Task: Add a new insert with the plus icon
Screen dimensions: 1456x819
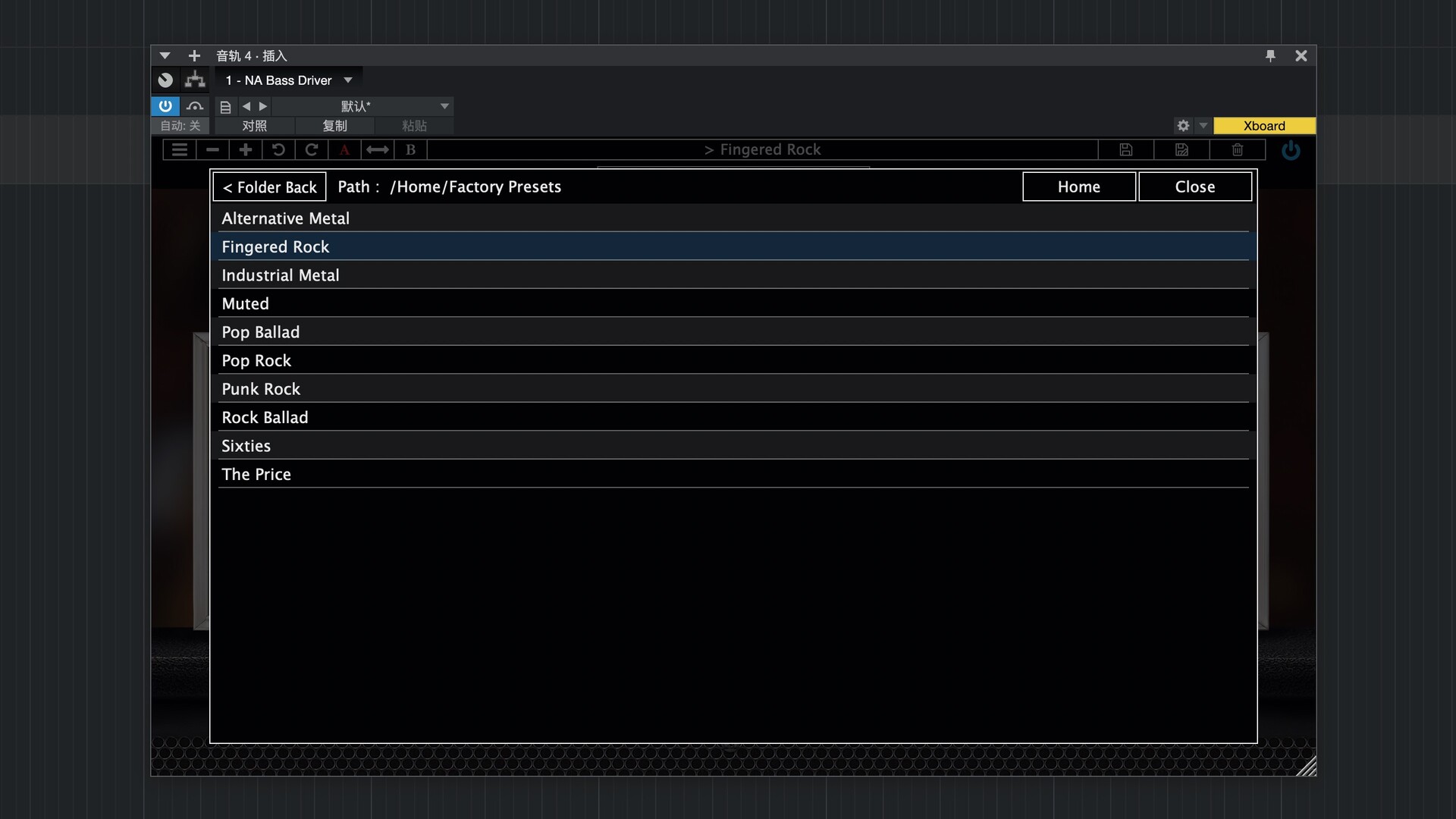Action: pyautogui.click(x=194, y=55)
